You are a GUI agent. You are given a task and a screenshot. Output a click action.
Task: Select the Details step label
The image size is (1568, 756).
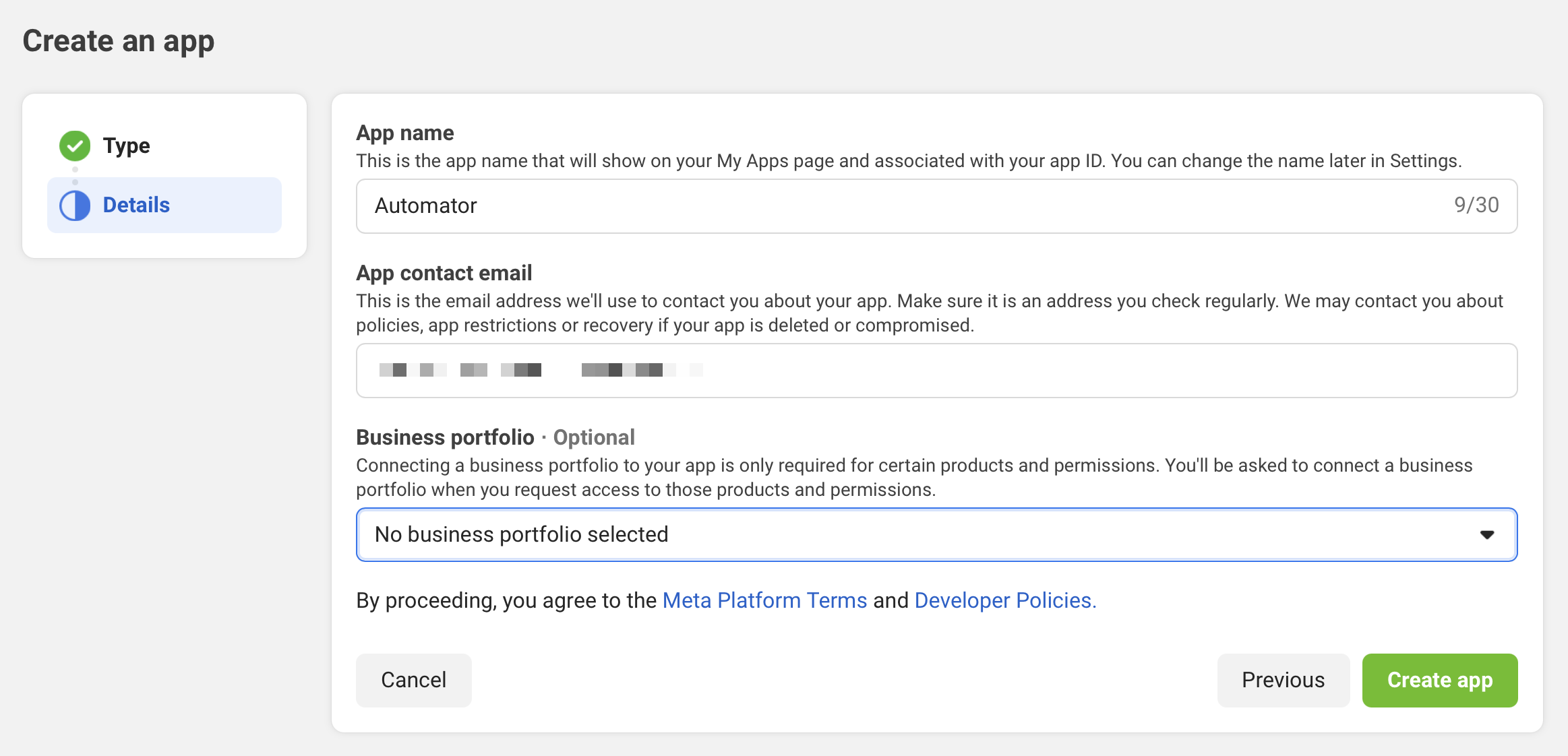136,205
